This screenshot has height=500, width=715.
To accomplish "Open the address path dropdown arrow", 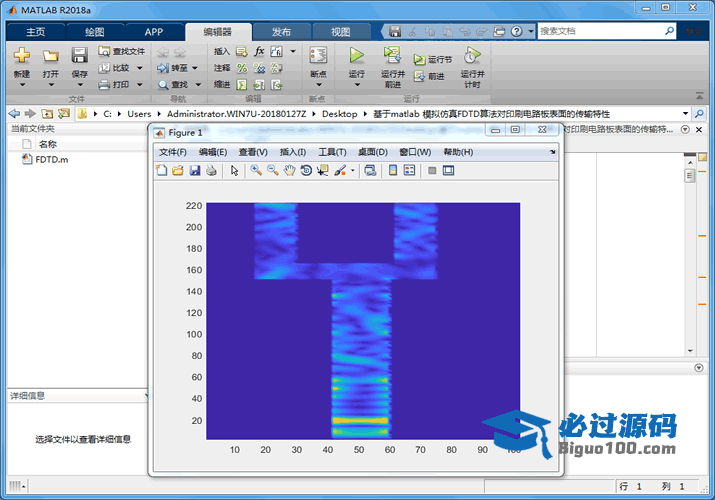I will pos(685,113).
